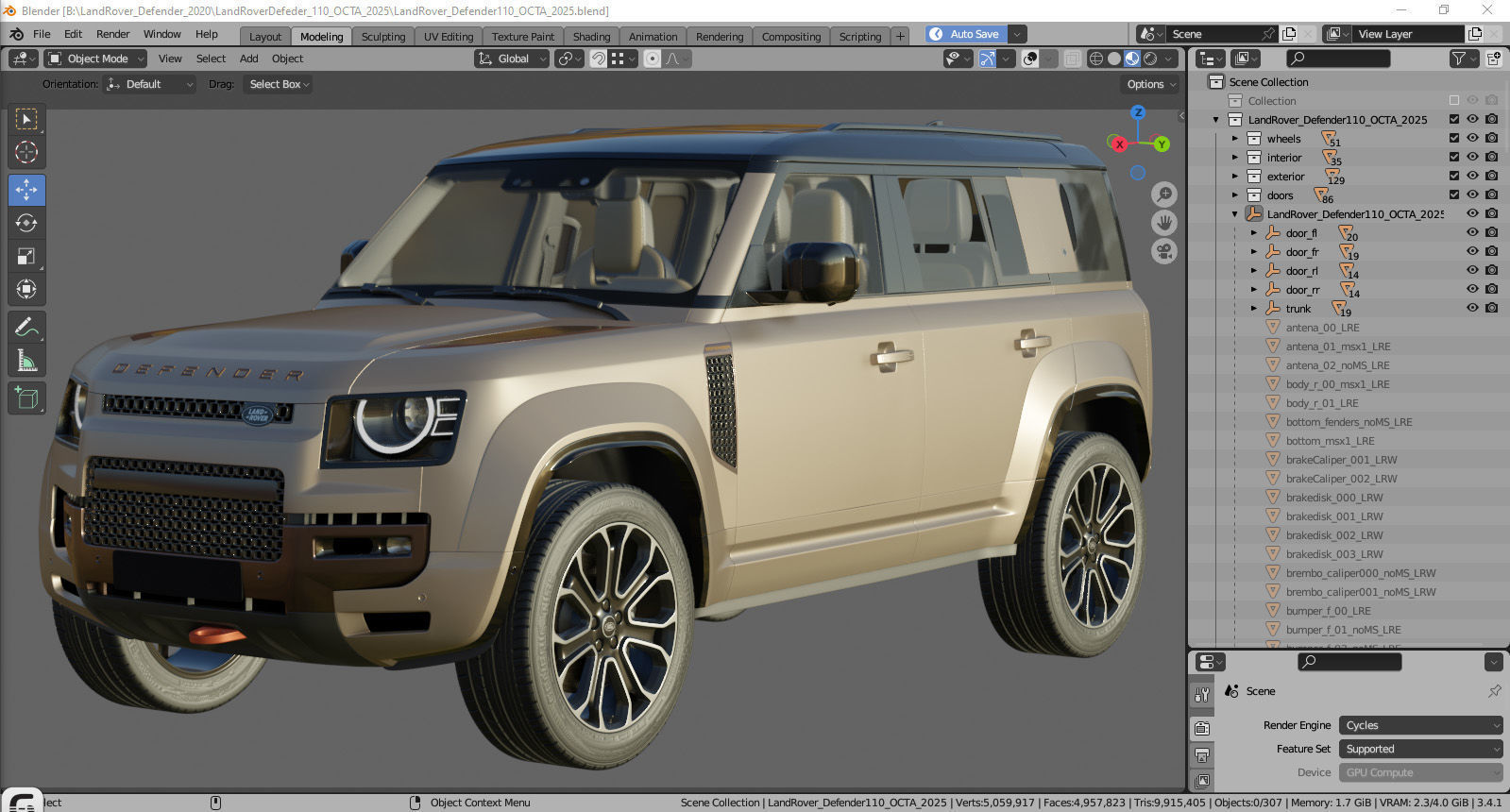Activate the 3D Cursor tool
Image resolution: width=1510 pixels, height=812 pixels.
pyautogui.click(x=26, y=152)
